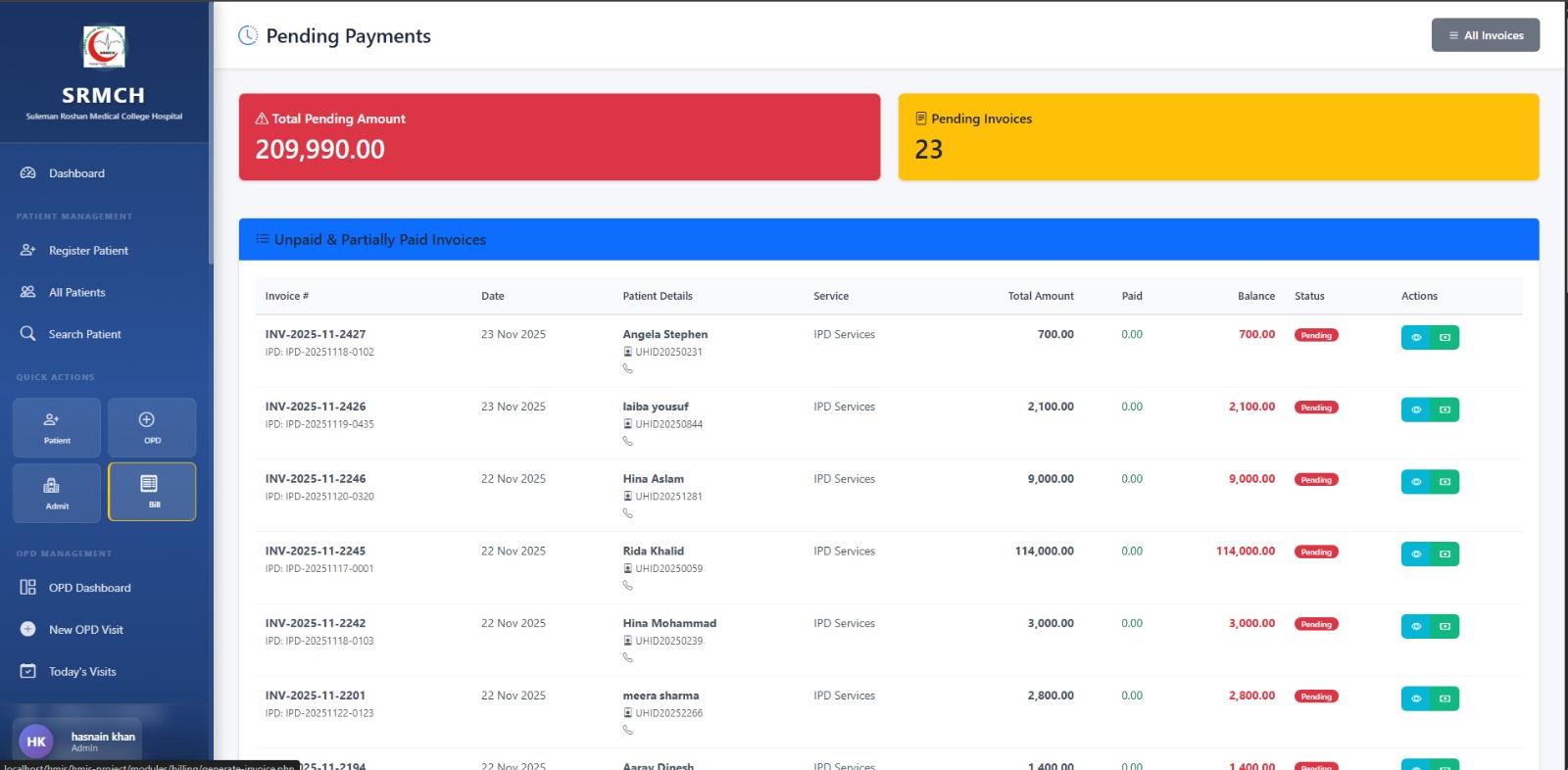Image resolution: width=1568 pixels, height=770 pixels.
Task: View invoice INV-2025-11-2242 eye icon
Action: pos(1416,626)
